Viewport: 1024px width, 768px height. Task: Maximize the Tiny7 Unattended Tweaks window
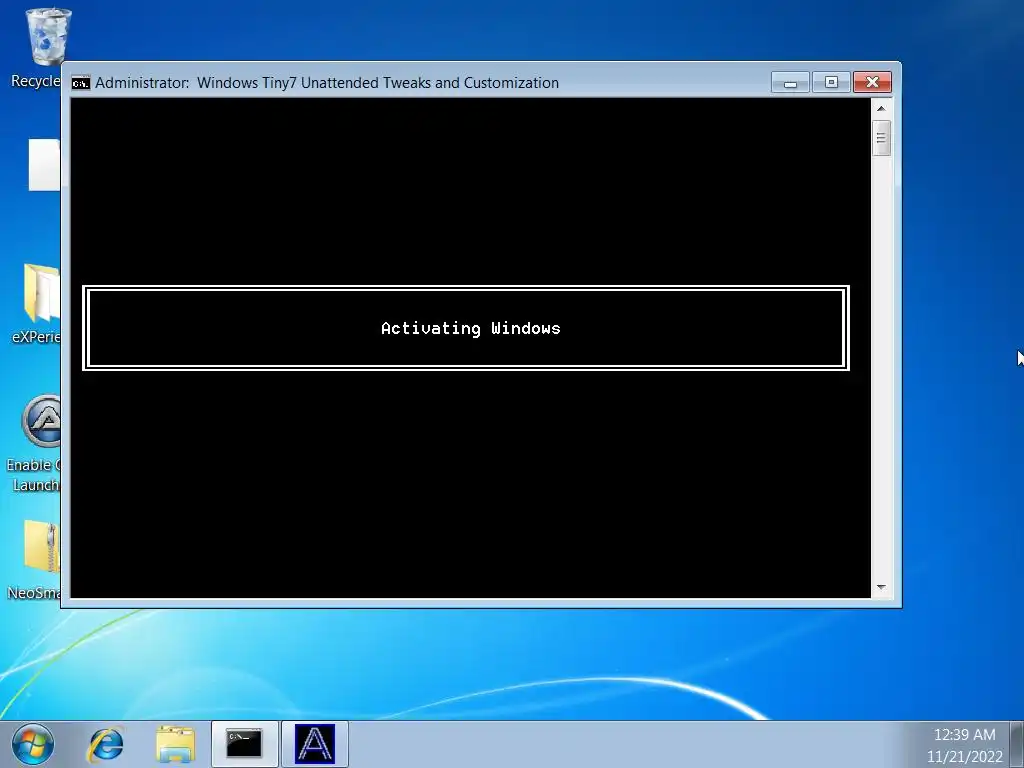tap(831, 82)
